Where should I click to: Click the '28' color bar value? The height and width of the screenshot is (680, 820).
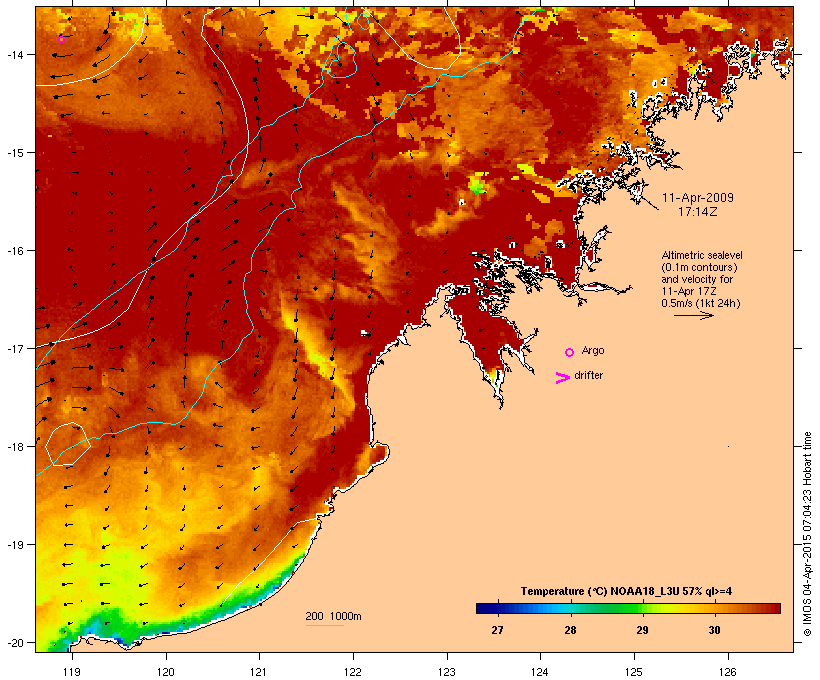coord(570,630)
